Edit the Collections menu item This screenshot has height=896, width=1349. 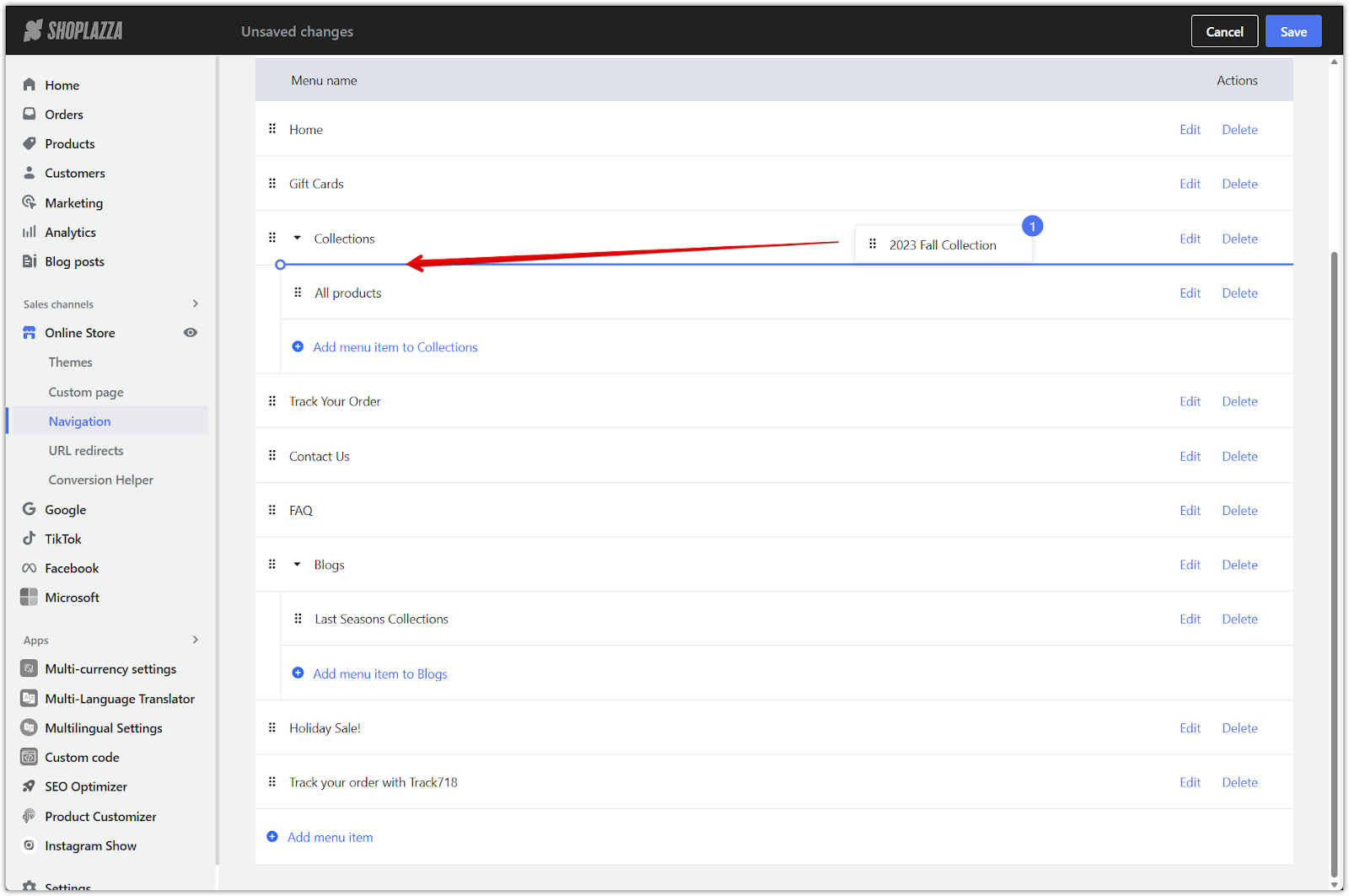pos(1190,239)
